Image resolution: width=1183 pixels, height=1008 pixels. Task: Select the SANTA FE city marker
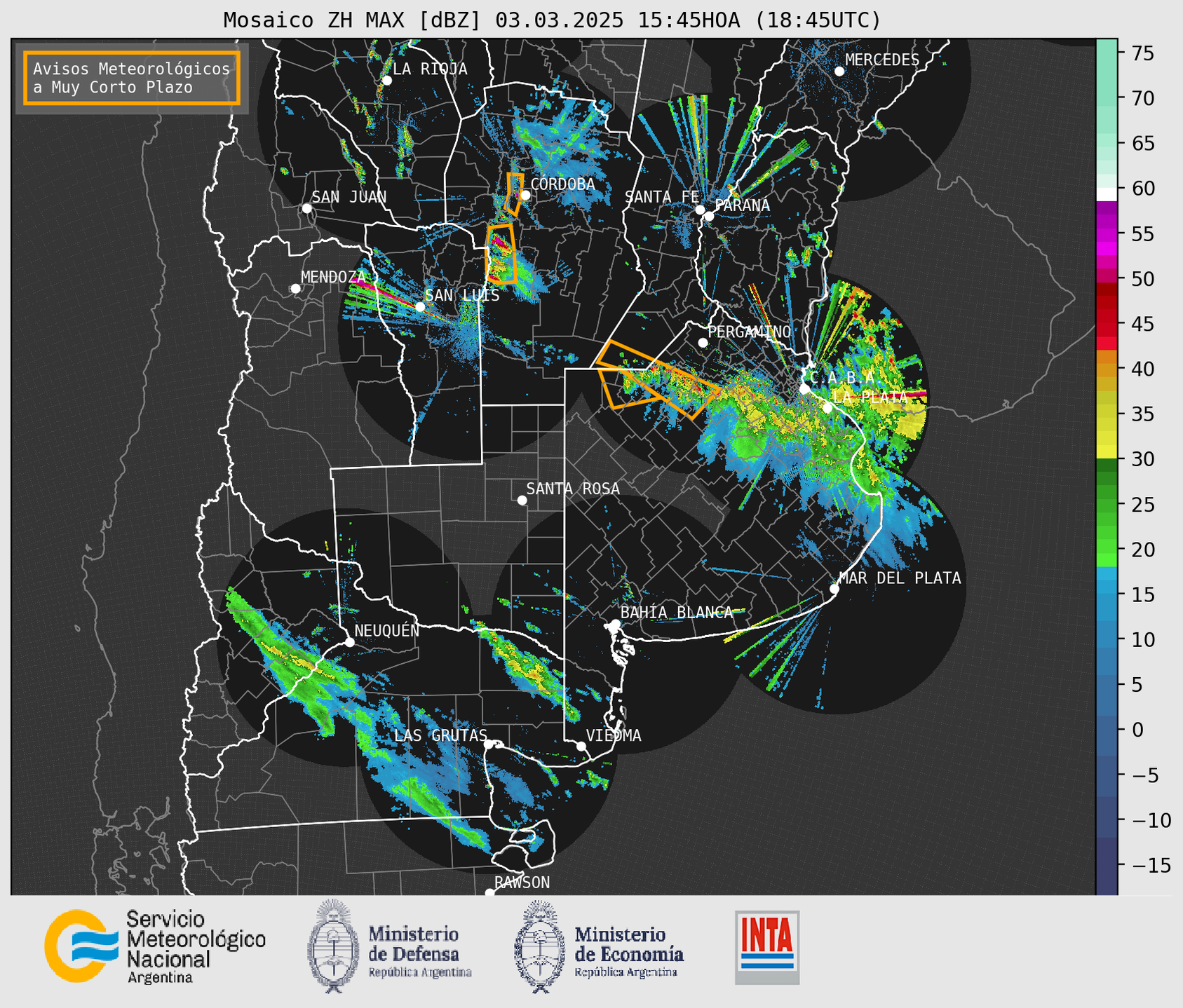[700, 210]
